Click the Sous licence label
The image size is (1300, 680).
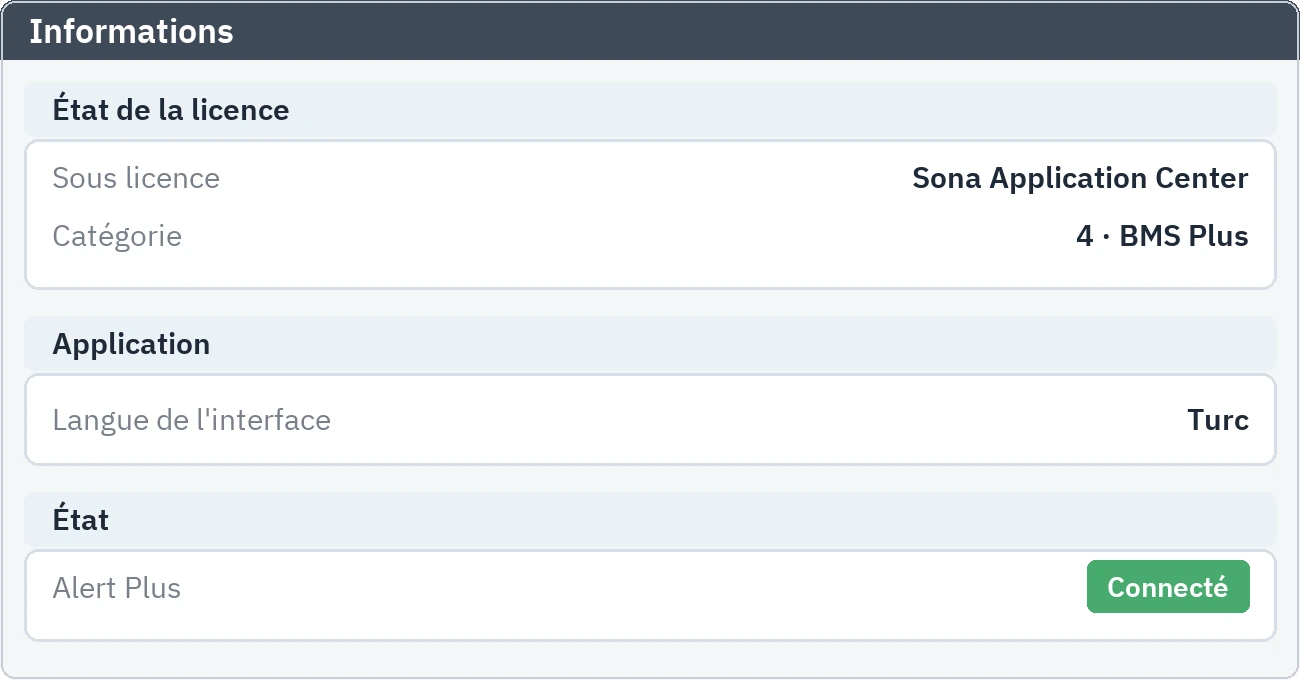pos(136,178)
